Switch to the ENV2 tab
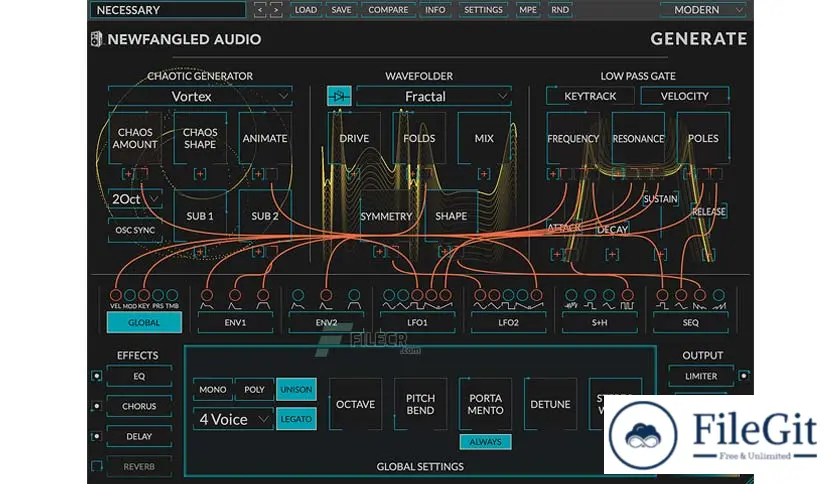This screenshot has width=836, height=484. (326, 322)
